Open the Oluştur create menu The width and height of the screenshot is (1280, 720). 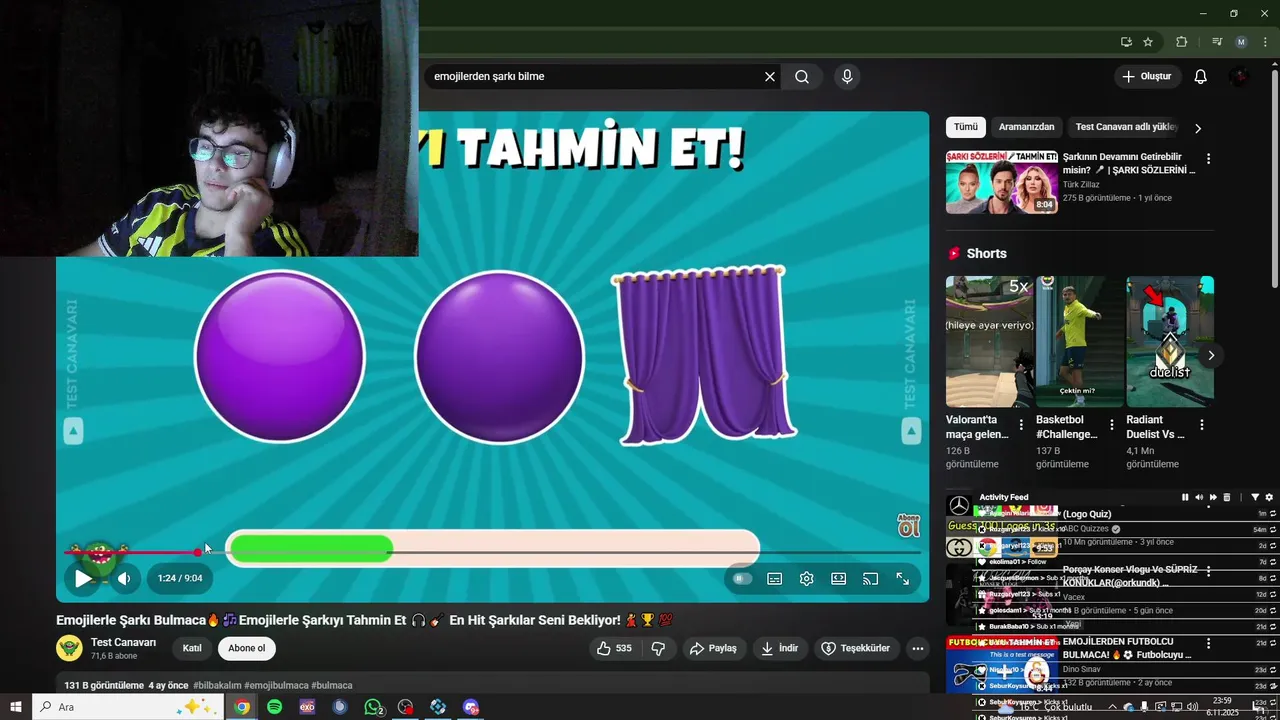tap(1146, 76)
